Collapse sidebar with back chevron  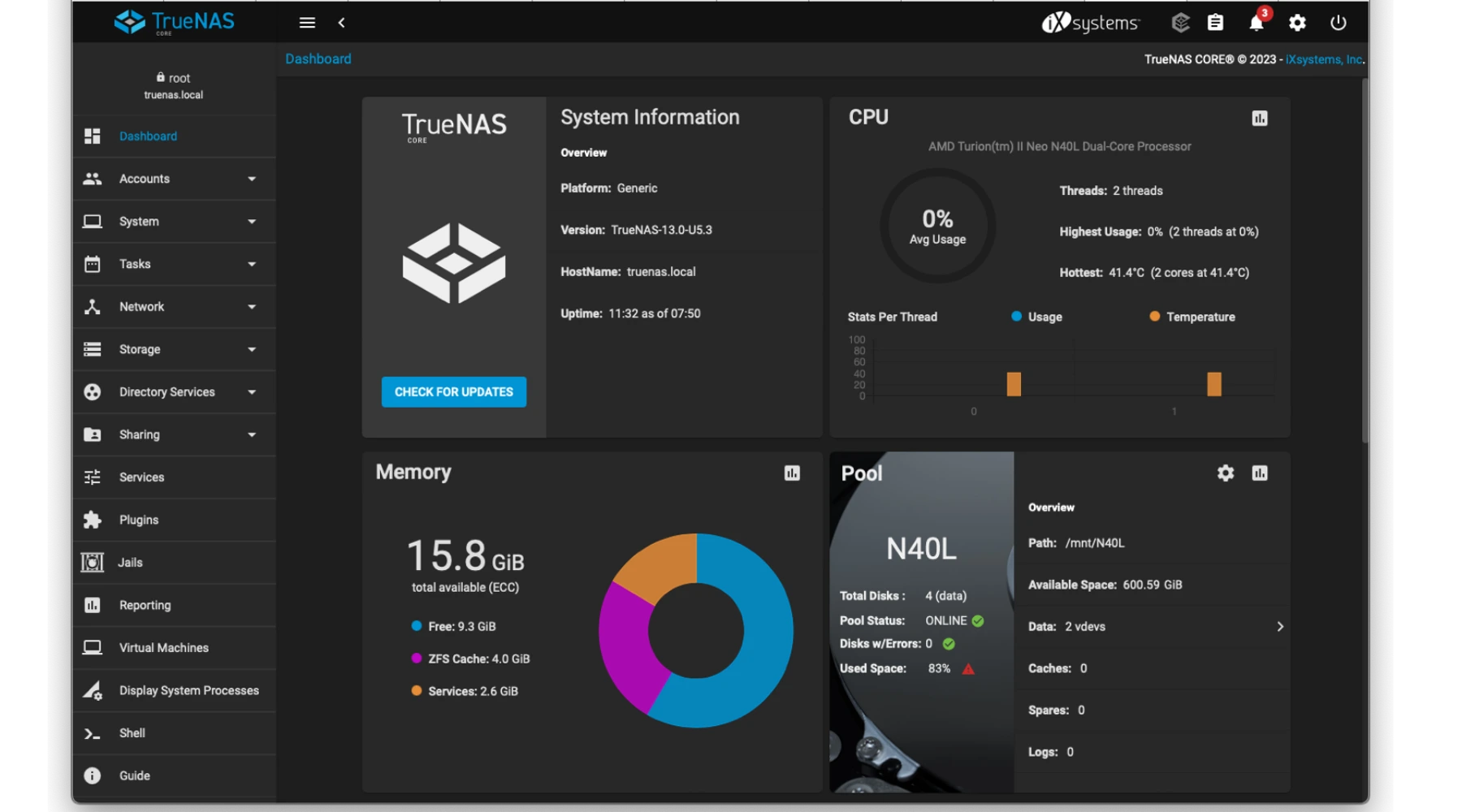(341, 23)
